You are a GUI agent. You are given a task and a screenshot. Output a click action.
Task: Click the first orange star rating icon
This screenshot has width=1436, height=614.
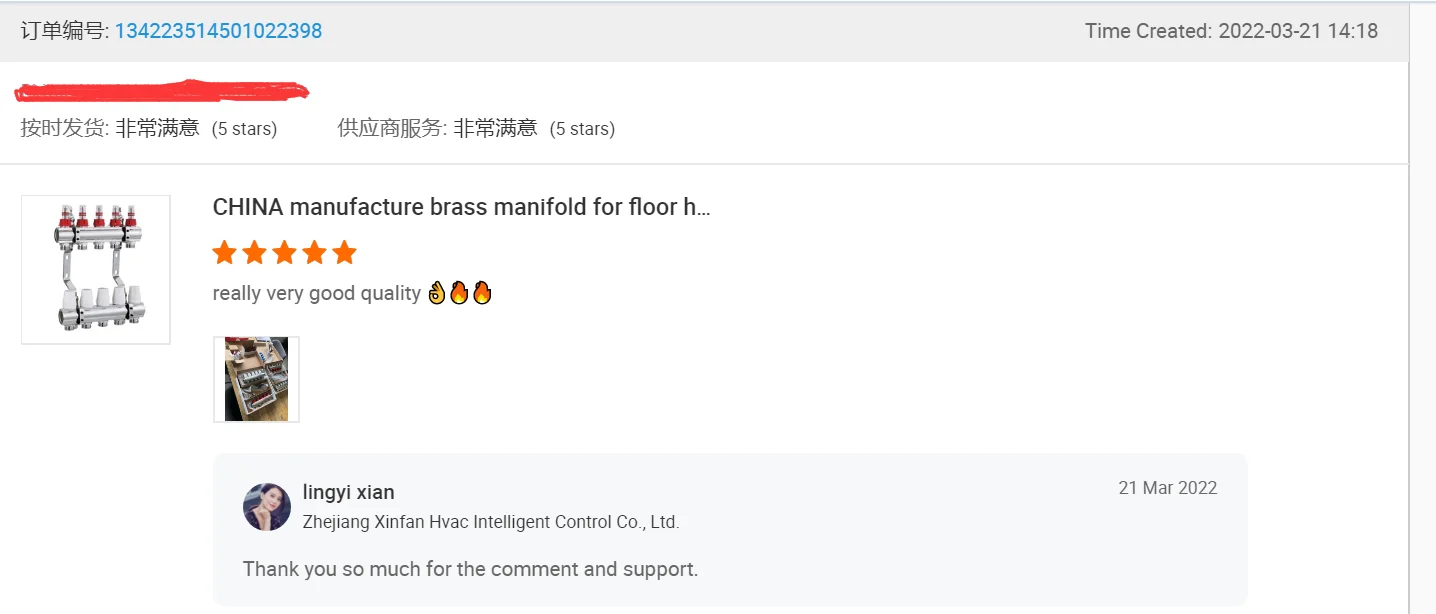tap(224, 252)
